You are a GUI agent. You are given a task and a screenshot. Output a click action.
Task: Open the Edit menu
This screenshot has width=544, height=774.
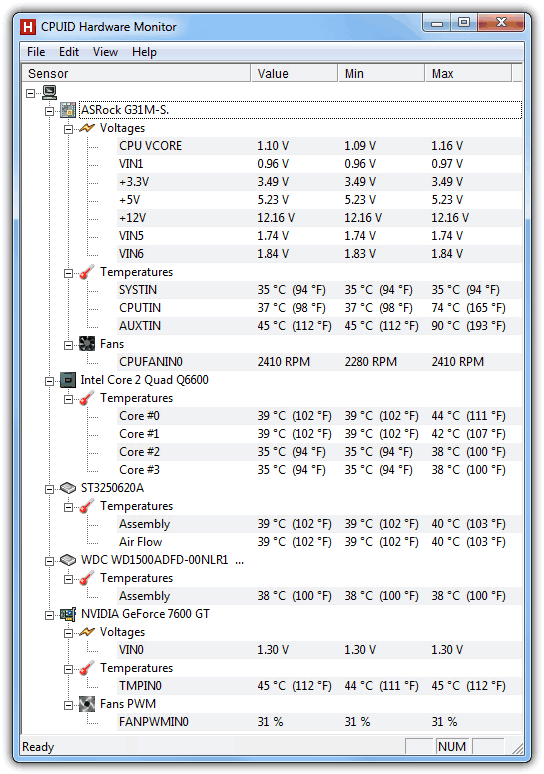69,52
